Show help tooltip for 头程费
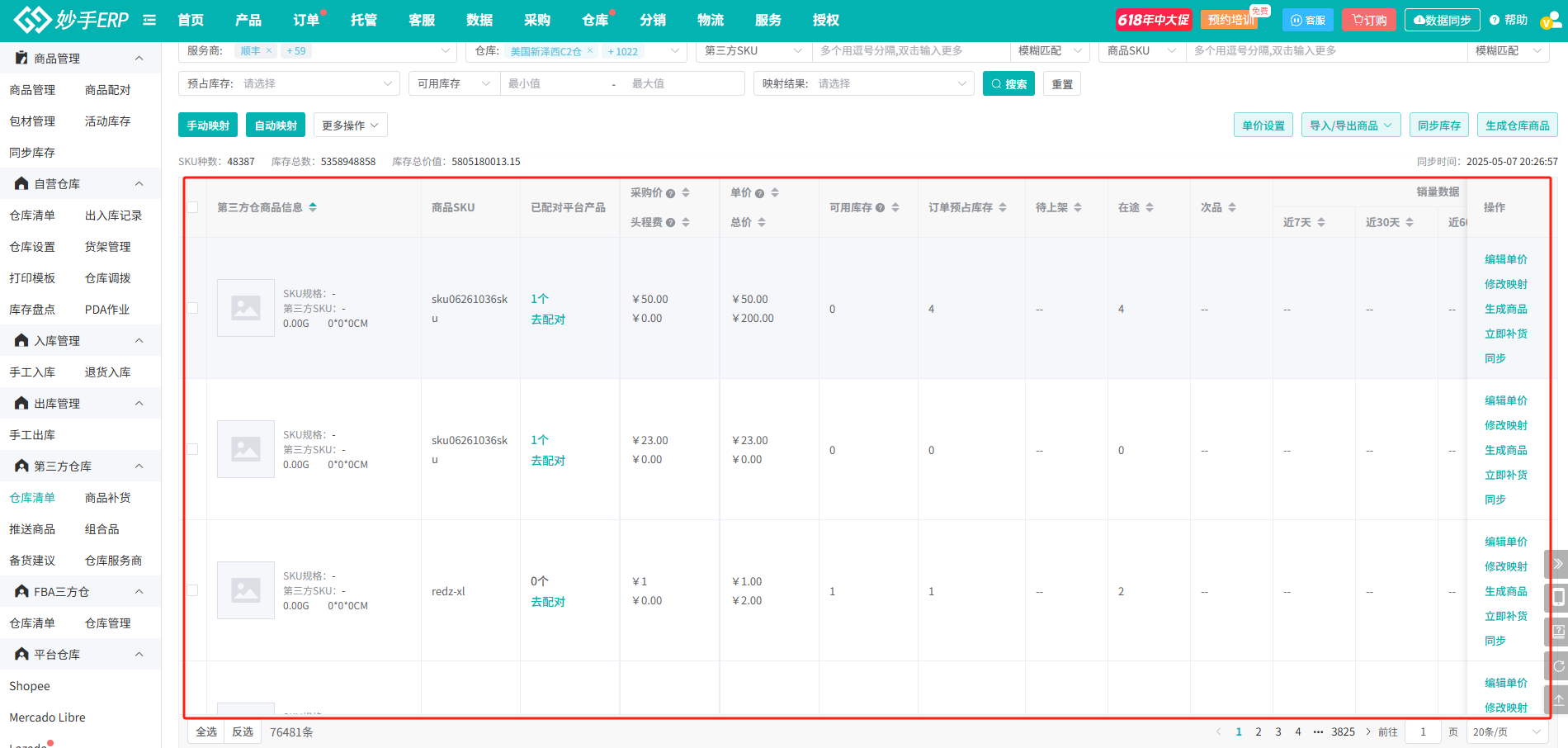This screenshot has height=748, width=1568. (x=671, y=223)
